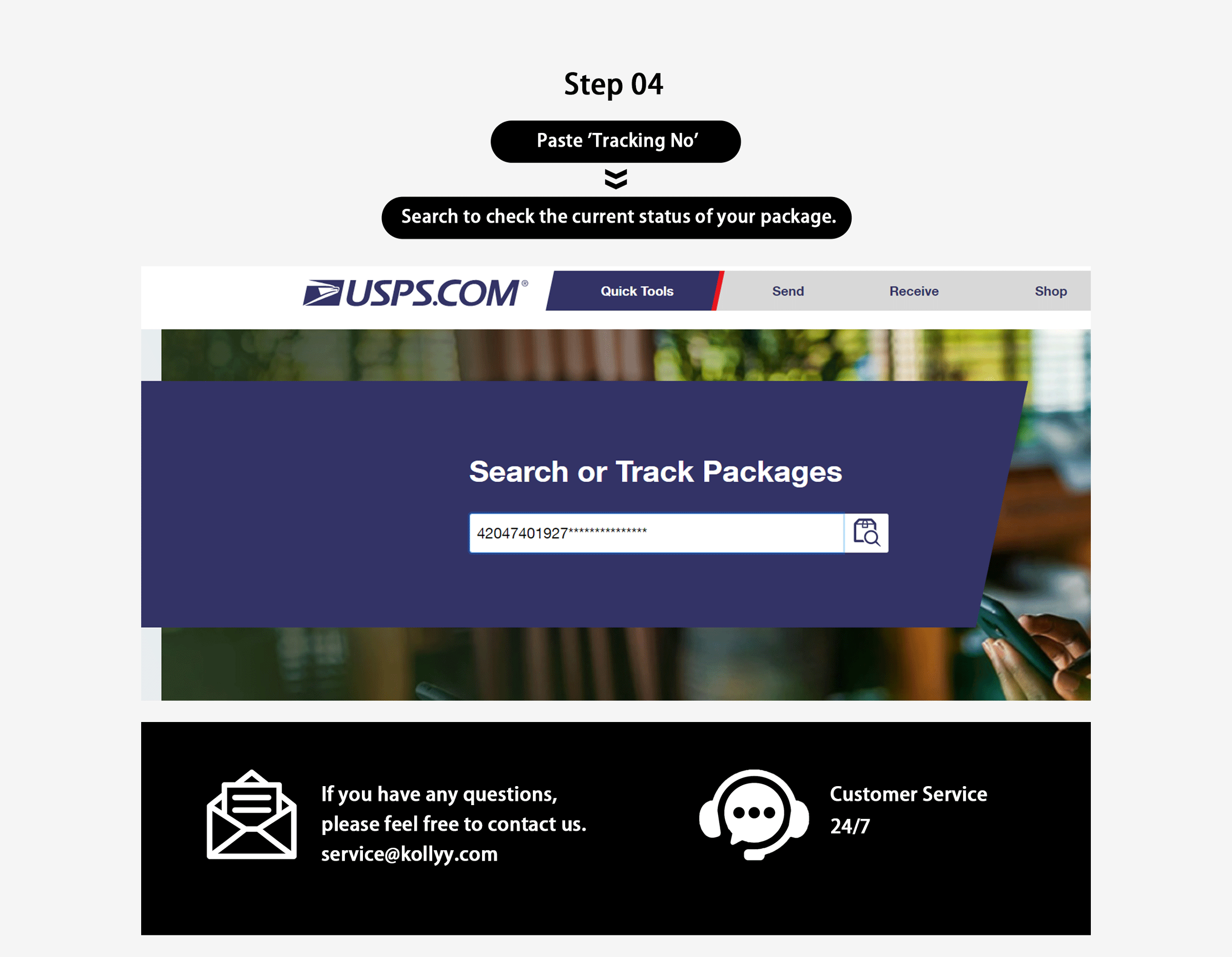
Task: Click the USPS search/track icon
Action: (x=866, y=532)
